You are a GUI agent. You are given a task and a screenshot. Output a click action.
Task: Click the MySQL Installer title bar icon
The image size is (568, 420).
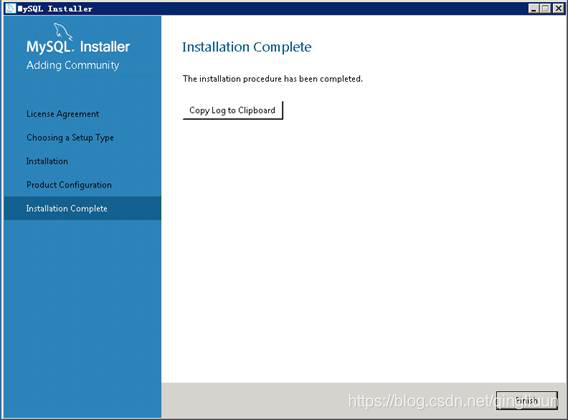[x=11, y=8]
